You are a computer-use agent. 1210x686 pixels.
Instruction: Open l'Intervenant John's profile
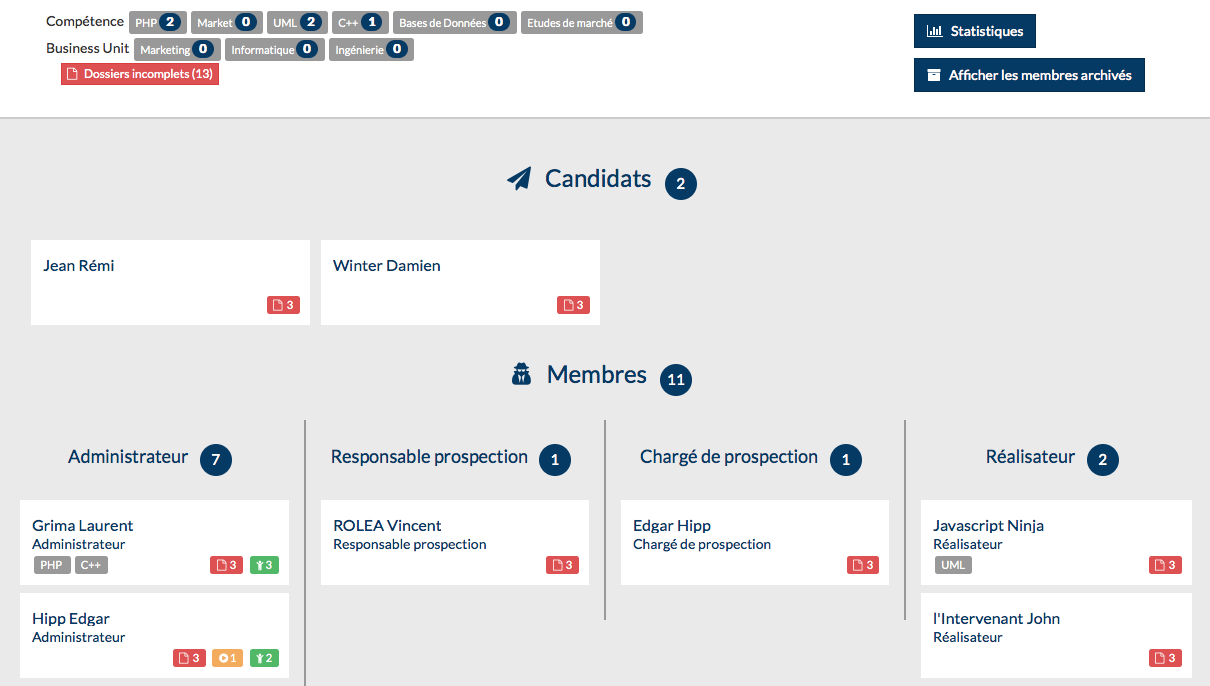[996, 619]
